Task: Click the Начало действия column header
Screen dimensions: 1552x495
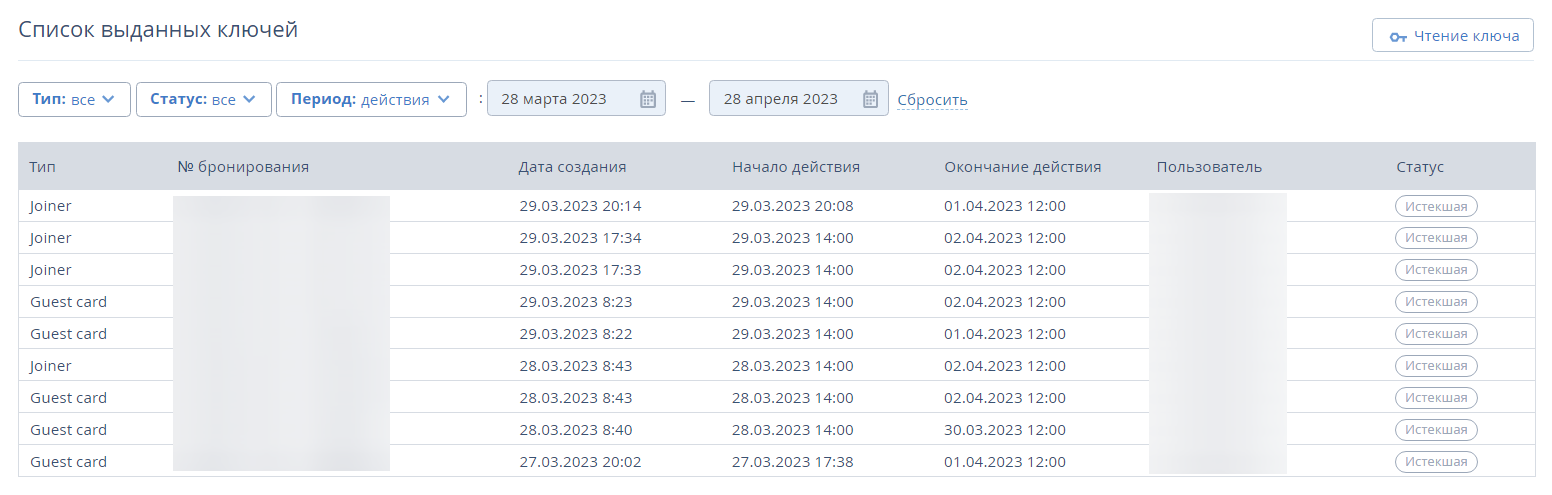Action: pyautogui.click(x=796, y=167)
